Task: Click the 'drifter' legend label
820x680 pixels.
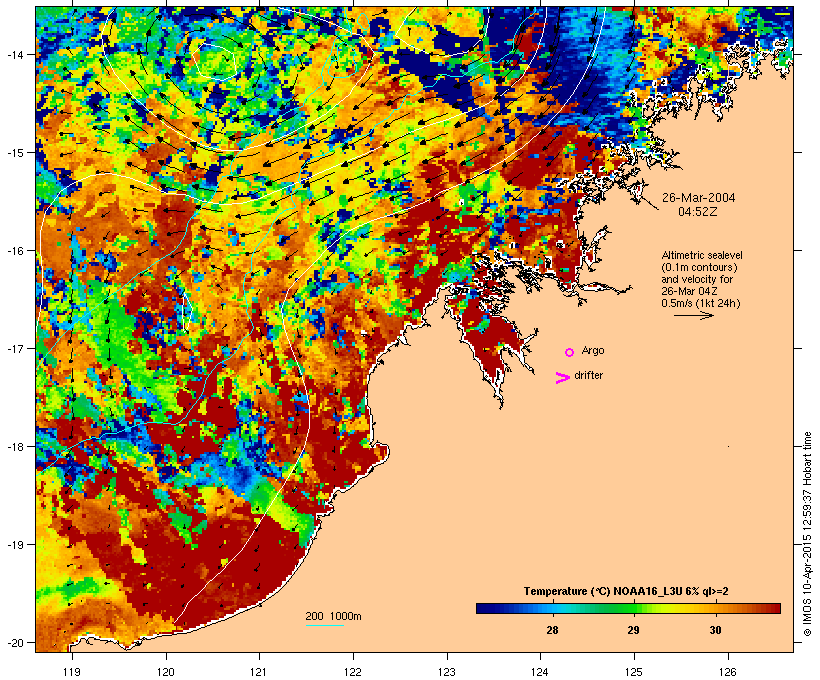Action: [x=588, y=375]
